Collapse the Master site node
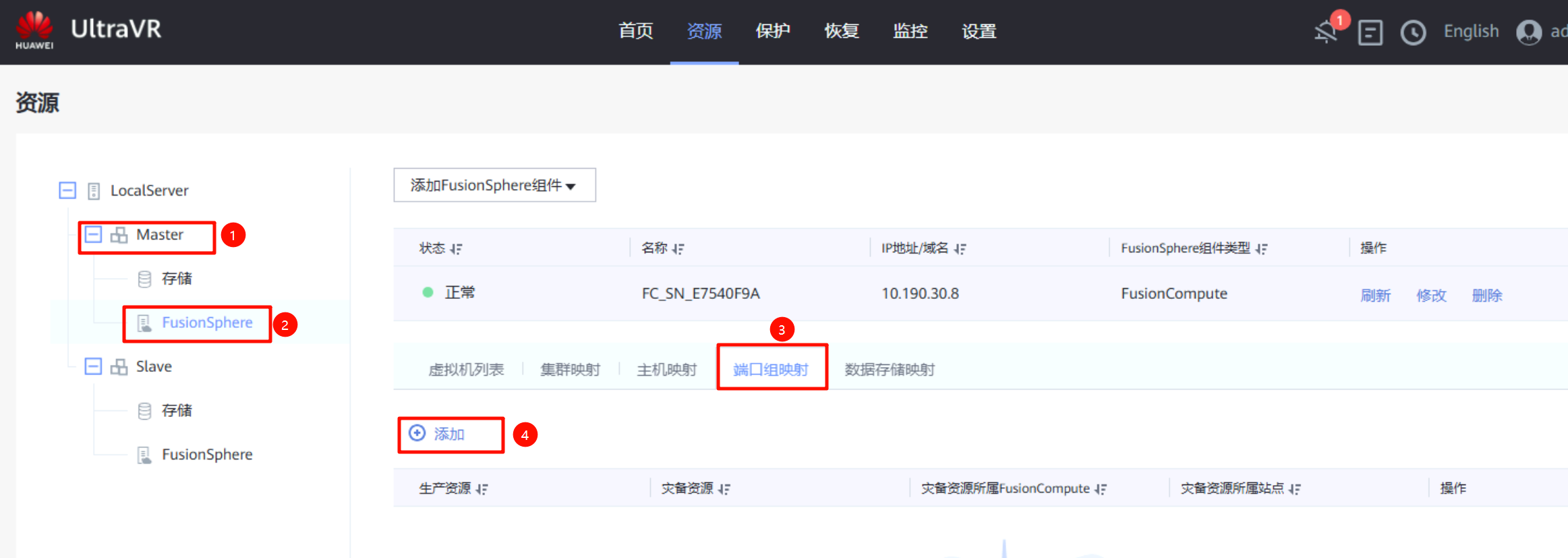The height and width of the screenshot is (558, 1568). point(93,234)
